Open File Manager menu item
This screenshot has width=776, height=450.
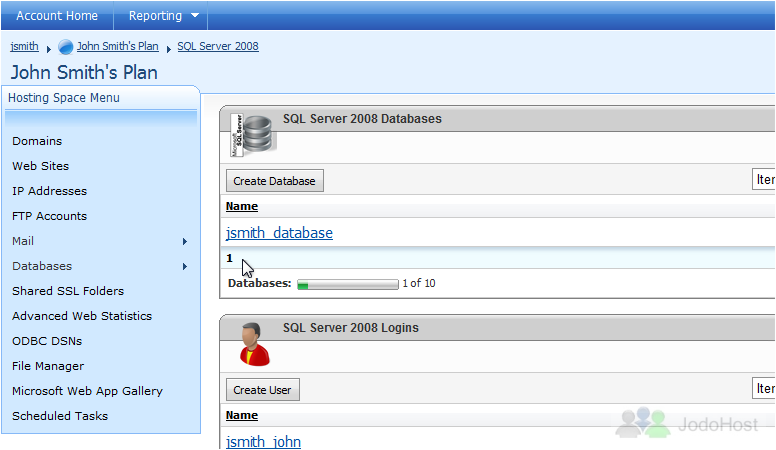(x=48, y=366)
